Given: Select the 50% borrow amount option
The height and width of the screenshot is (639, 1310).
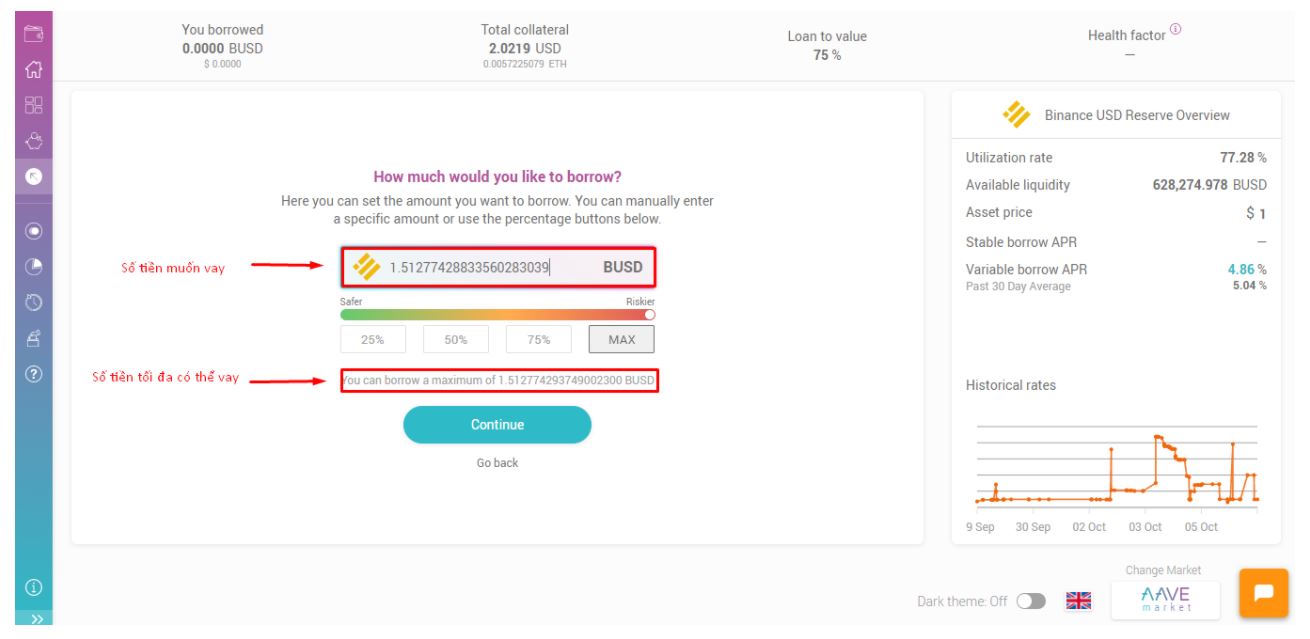Looking at the screenshot, I should [456, 340].
